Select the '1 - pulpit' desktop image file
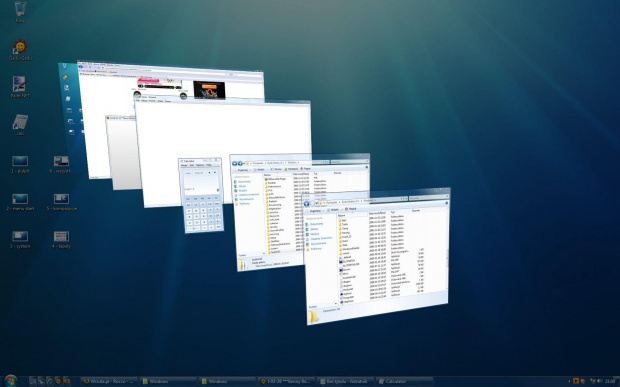This screenshot has width=620, height=387. [x=20, y=164]
